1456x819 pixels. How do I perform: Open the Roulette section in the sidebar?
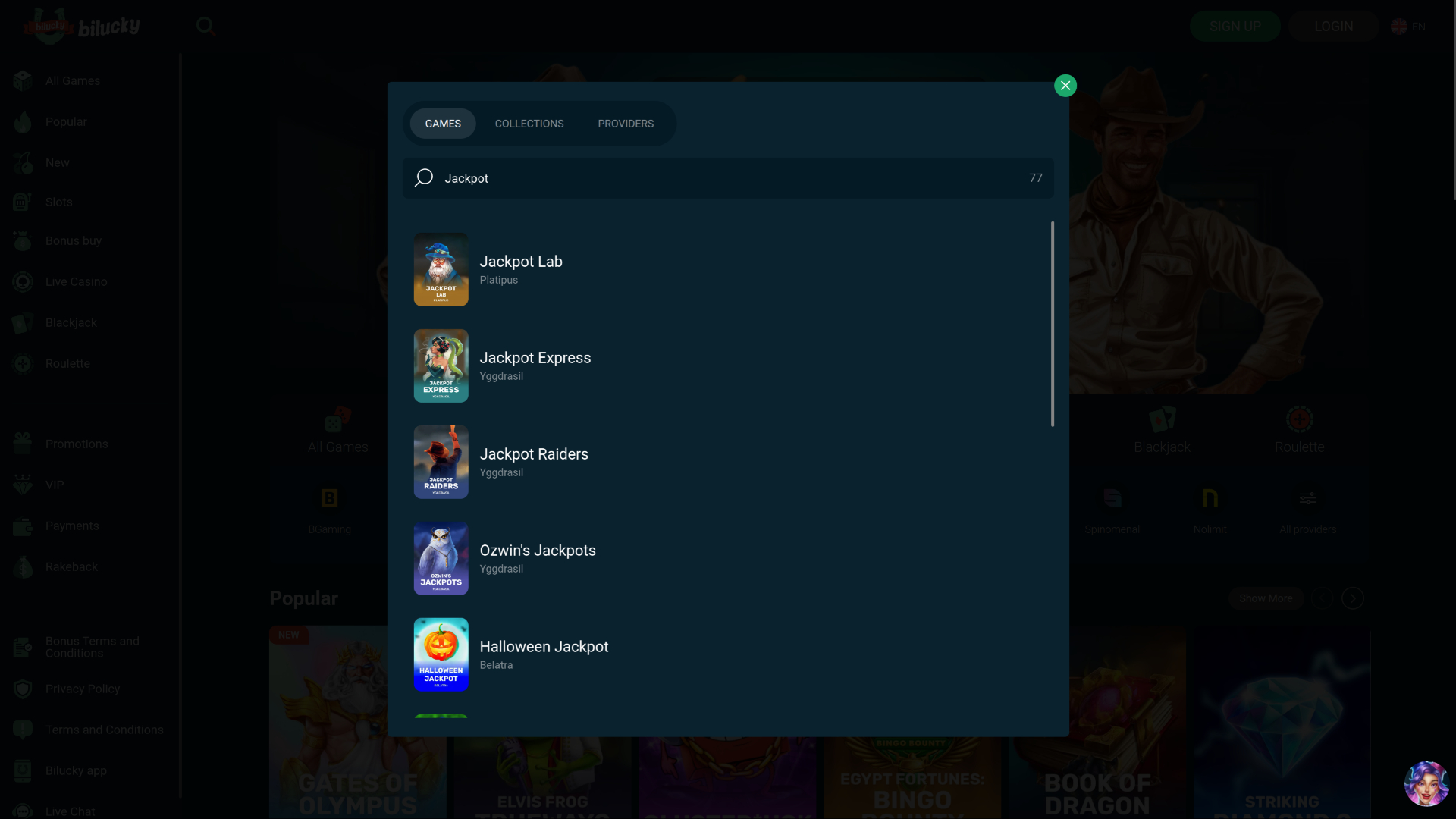tap(23, 363)
